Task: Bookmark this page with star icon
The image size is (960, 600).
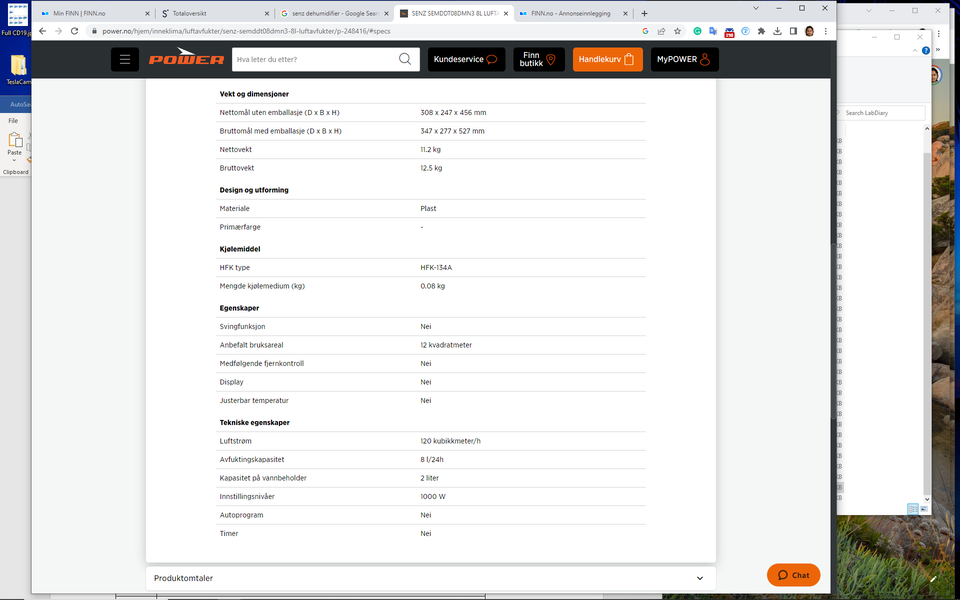Action: (x=677, y=31)
